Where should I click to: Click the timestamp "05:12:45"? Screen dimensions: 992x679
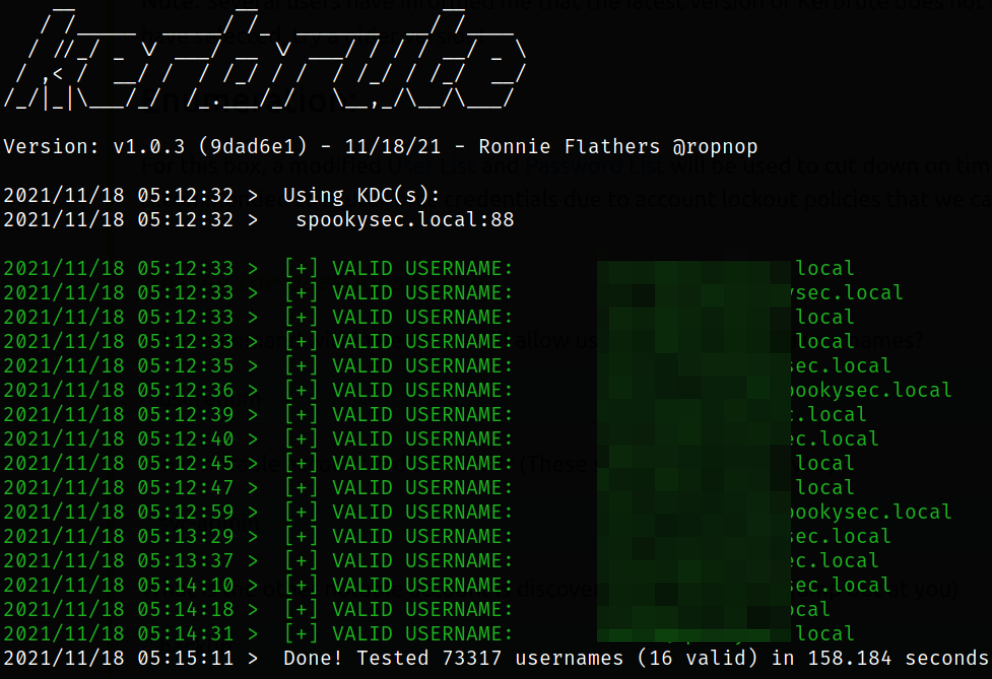pos(185,463)
